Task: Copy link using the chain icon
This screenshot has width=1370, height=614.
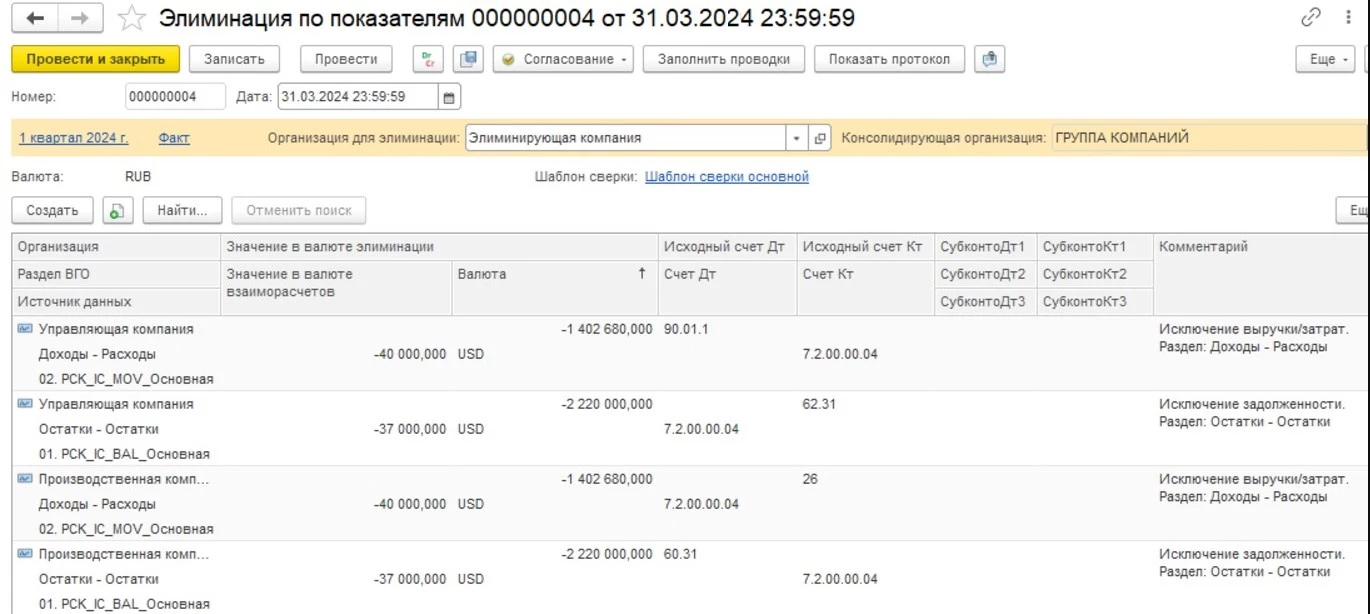Action: pyautogui.click(x=1311, y=17)
